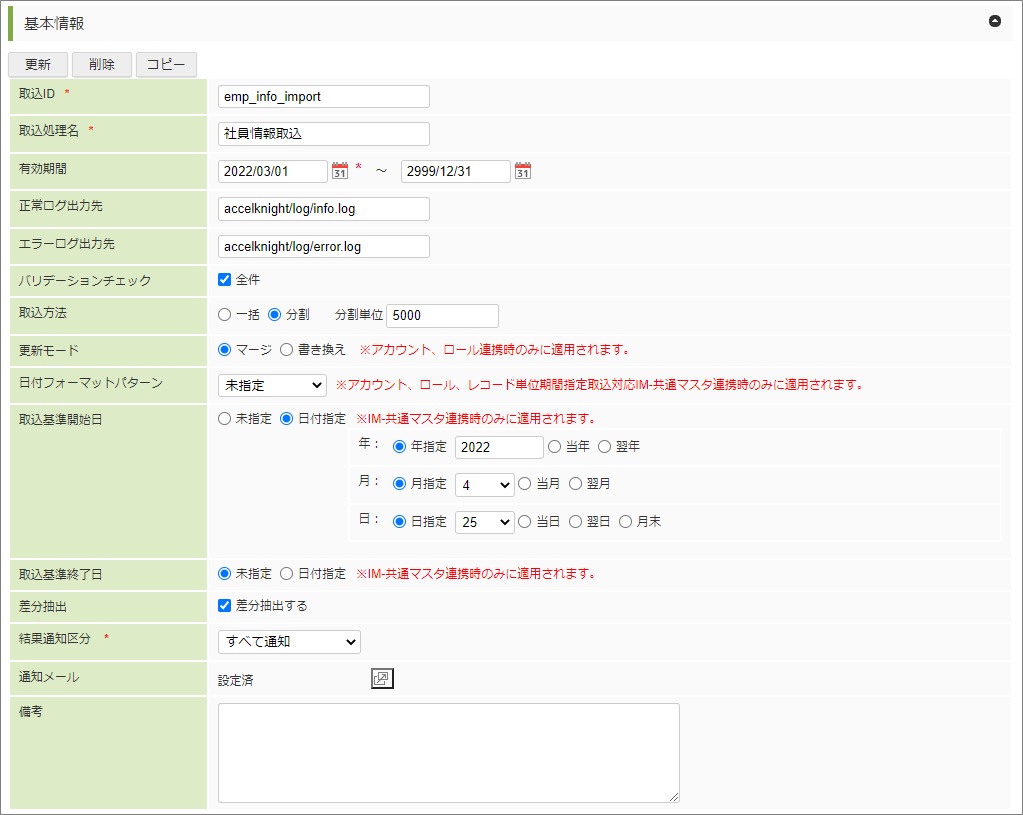Select the 一括 import method radio
The height and width of the screenshot is (815, 1023).
[x=225, y=315]
